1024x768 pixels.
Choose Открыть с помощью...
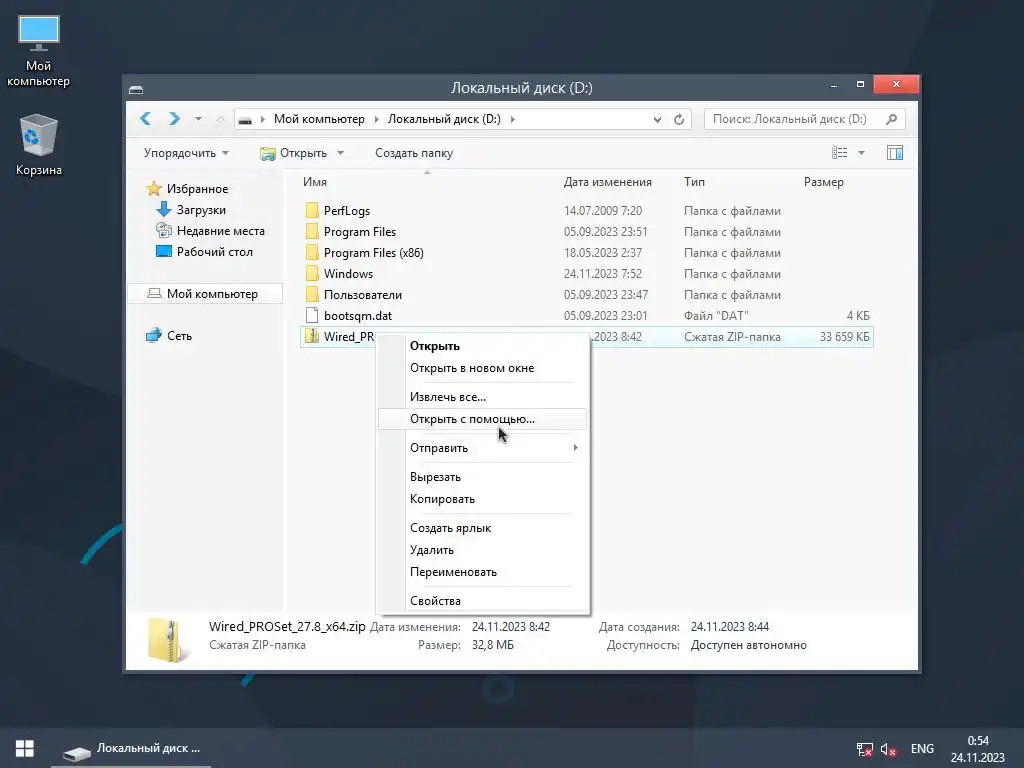[483, 419]
